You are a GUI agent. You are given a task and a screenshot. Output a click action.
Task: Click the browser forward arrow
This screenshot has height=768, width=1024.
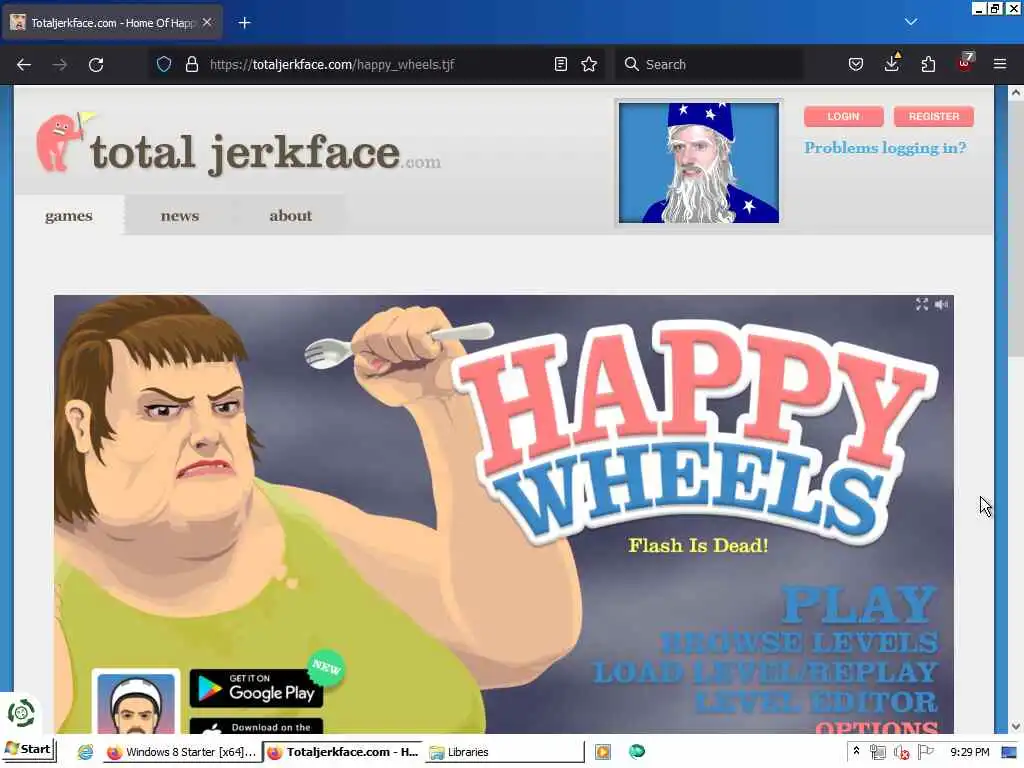59,65
